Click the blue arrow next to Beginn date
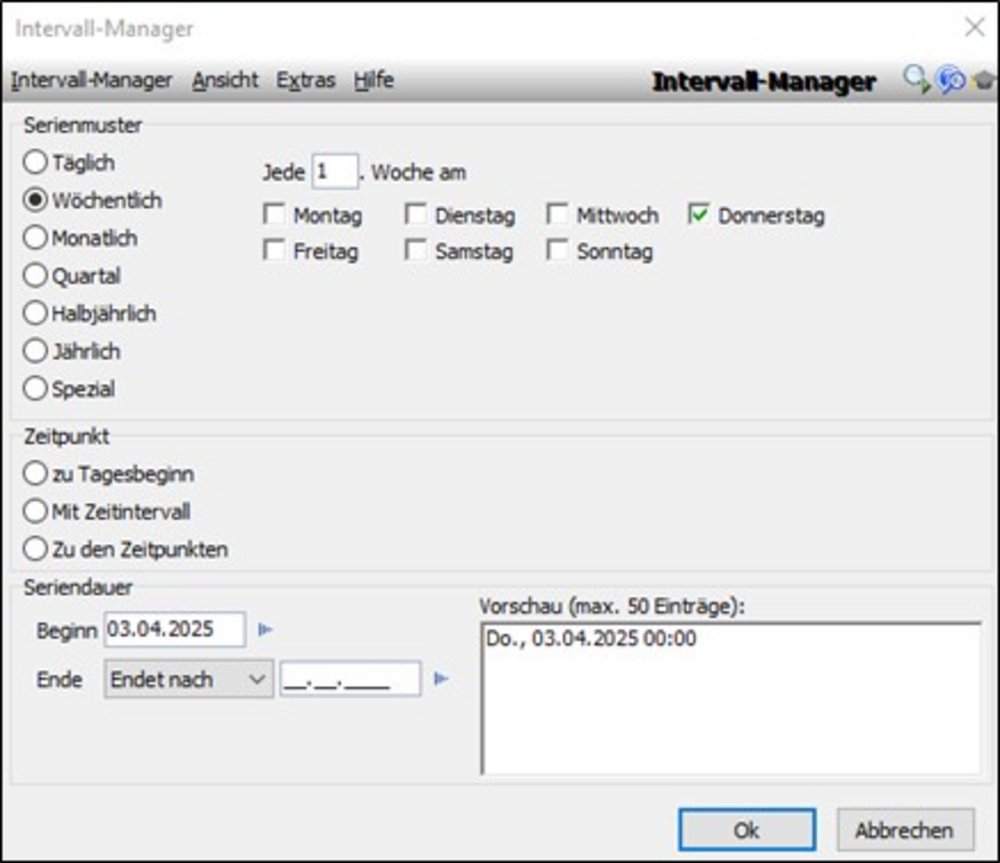The width and height of the screenshot is (1000, 863). [x=265, y=630]
